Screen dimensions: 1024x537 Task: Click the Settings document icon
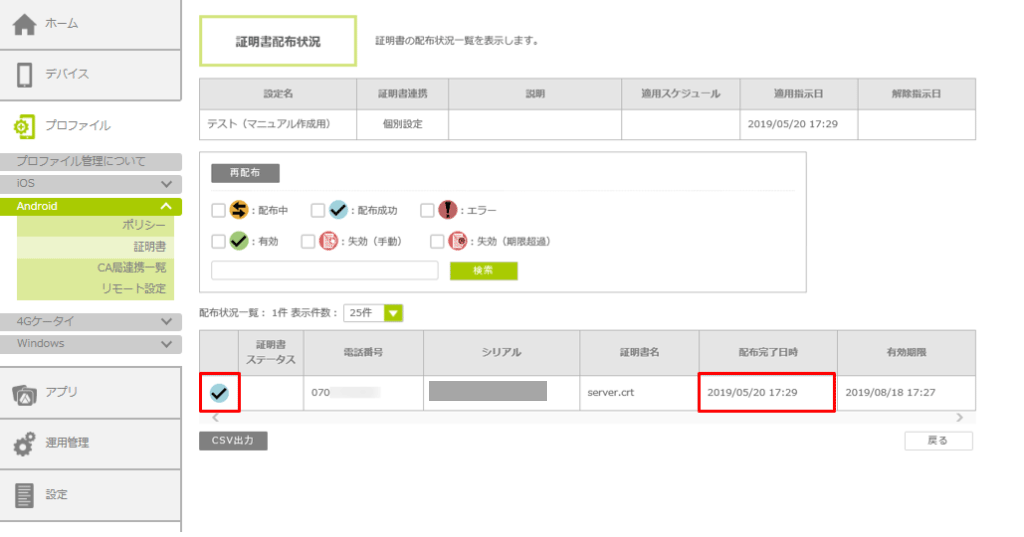tap(24, 494)
